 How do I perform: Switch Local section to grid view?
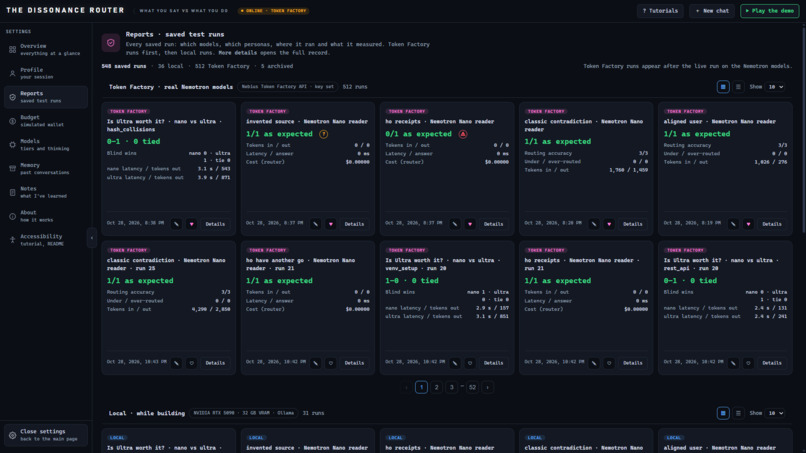[723, 413]
